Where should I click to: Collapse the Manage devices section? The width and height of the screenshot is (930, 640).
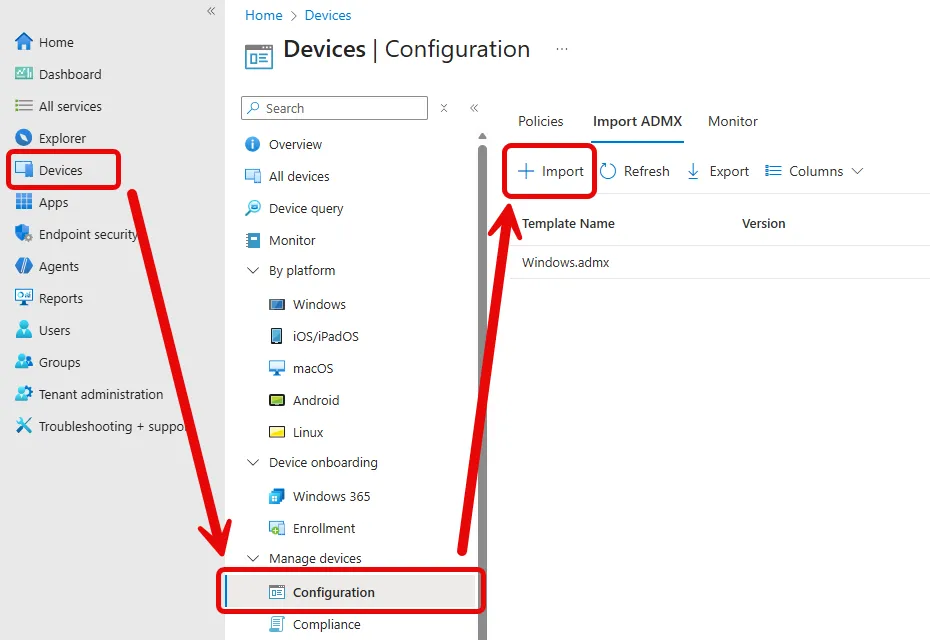pyautogui.click(x=253, y=558)
